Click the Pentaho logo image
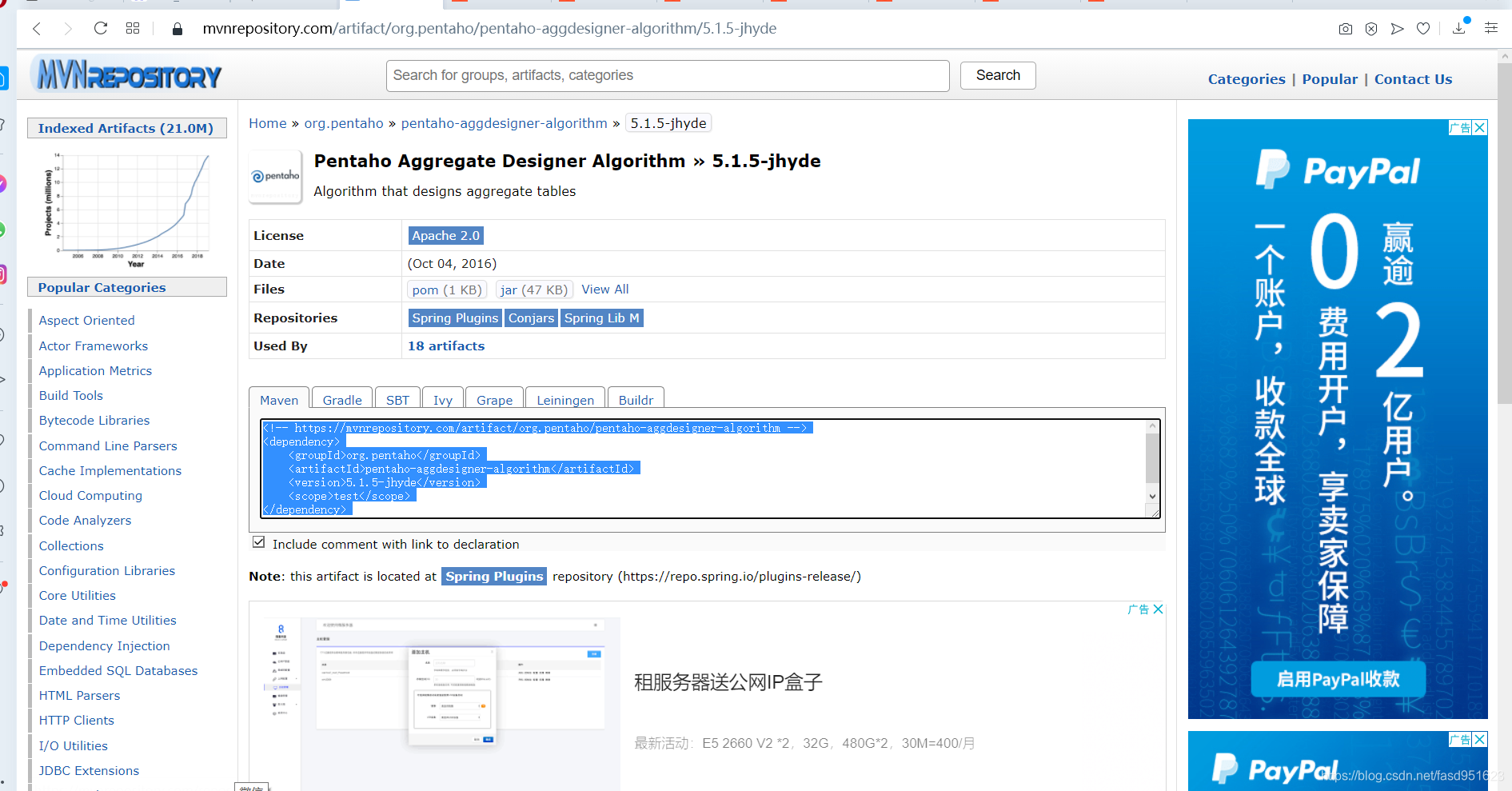Screen dimensions: 1512x791 pyautogui.click(x=274, y=177)
